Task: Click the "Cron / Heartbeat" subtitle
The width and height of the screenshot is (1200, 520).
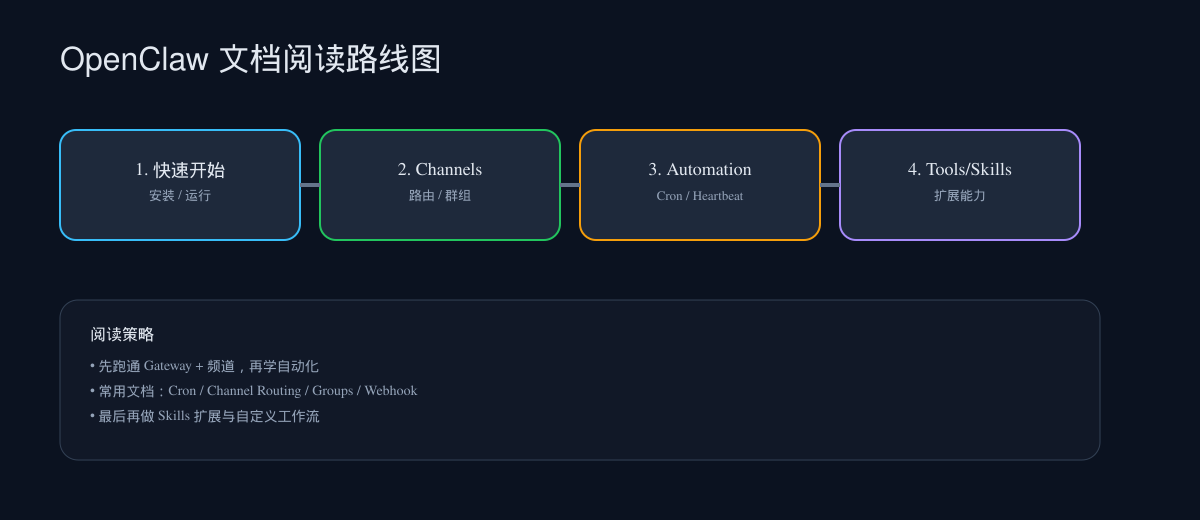Action: (700, 196)
